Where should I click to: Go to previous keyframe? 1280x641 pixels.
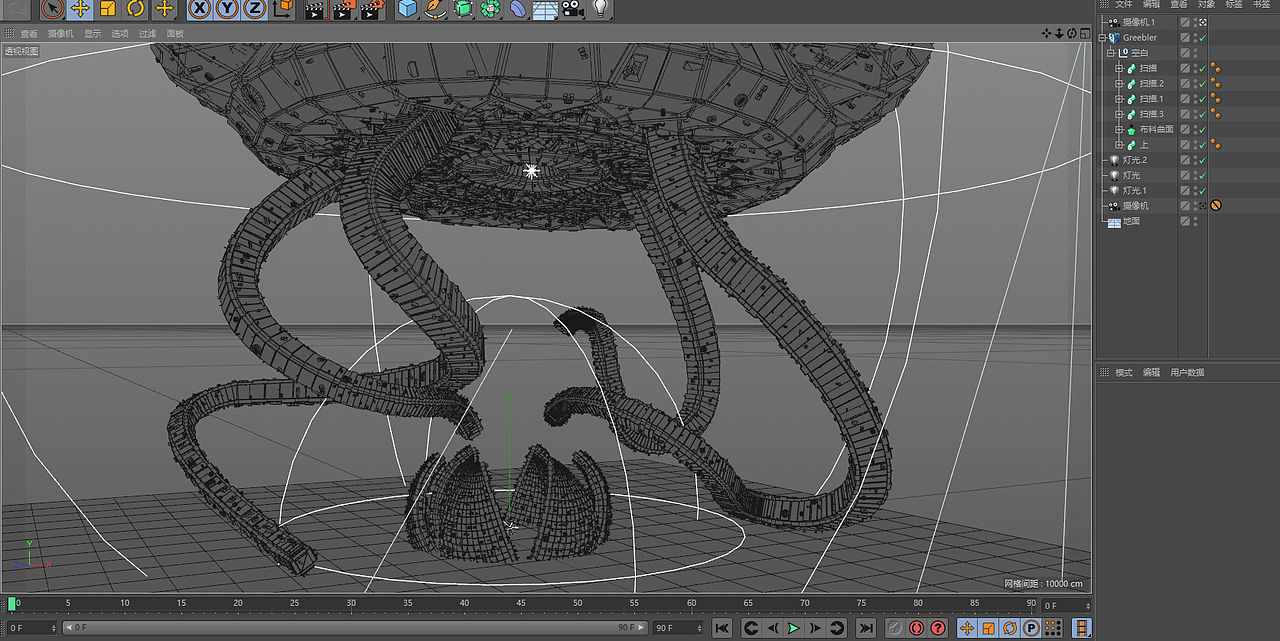(x=750, y=628)
